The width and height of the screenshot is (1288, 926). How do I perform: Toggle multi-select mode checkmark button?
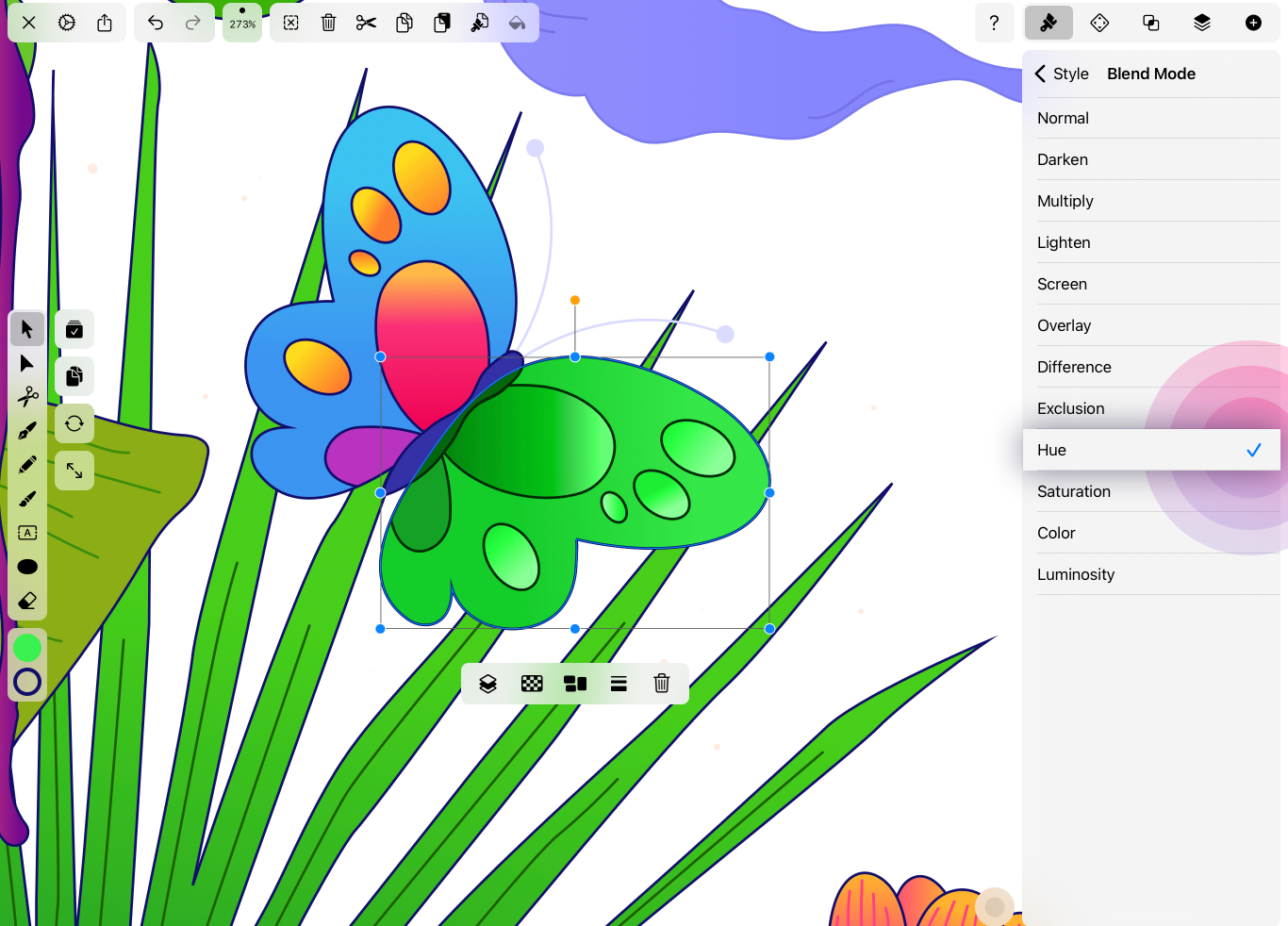(74, 329)
